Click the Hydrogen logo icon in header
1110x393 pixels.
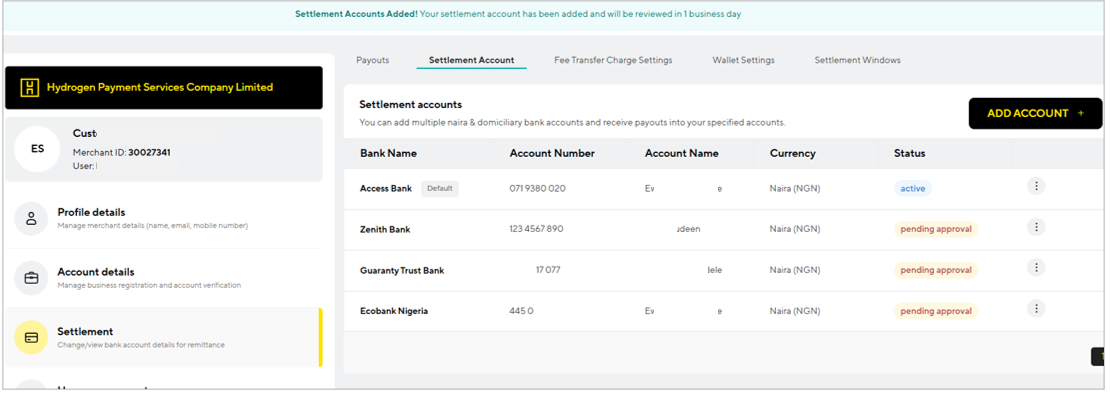30,88
